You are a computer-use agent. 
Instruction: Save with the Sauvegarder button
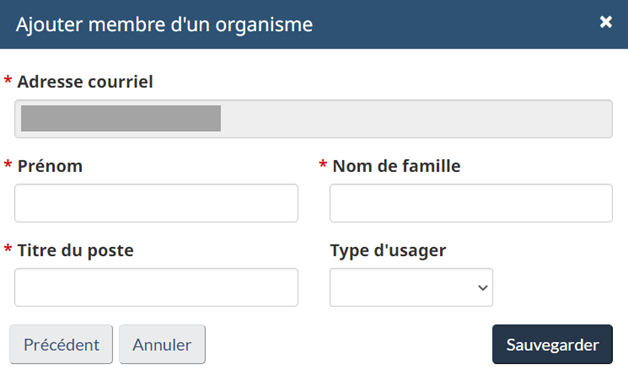552,345
